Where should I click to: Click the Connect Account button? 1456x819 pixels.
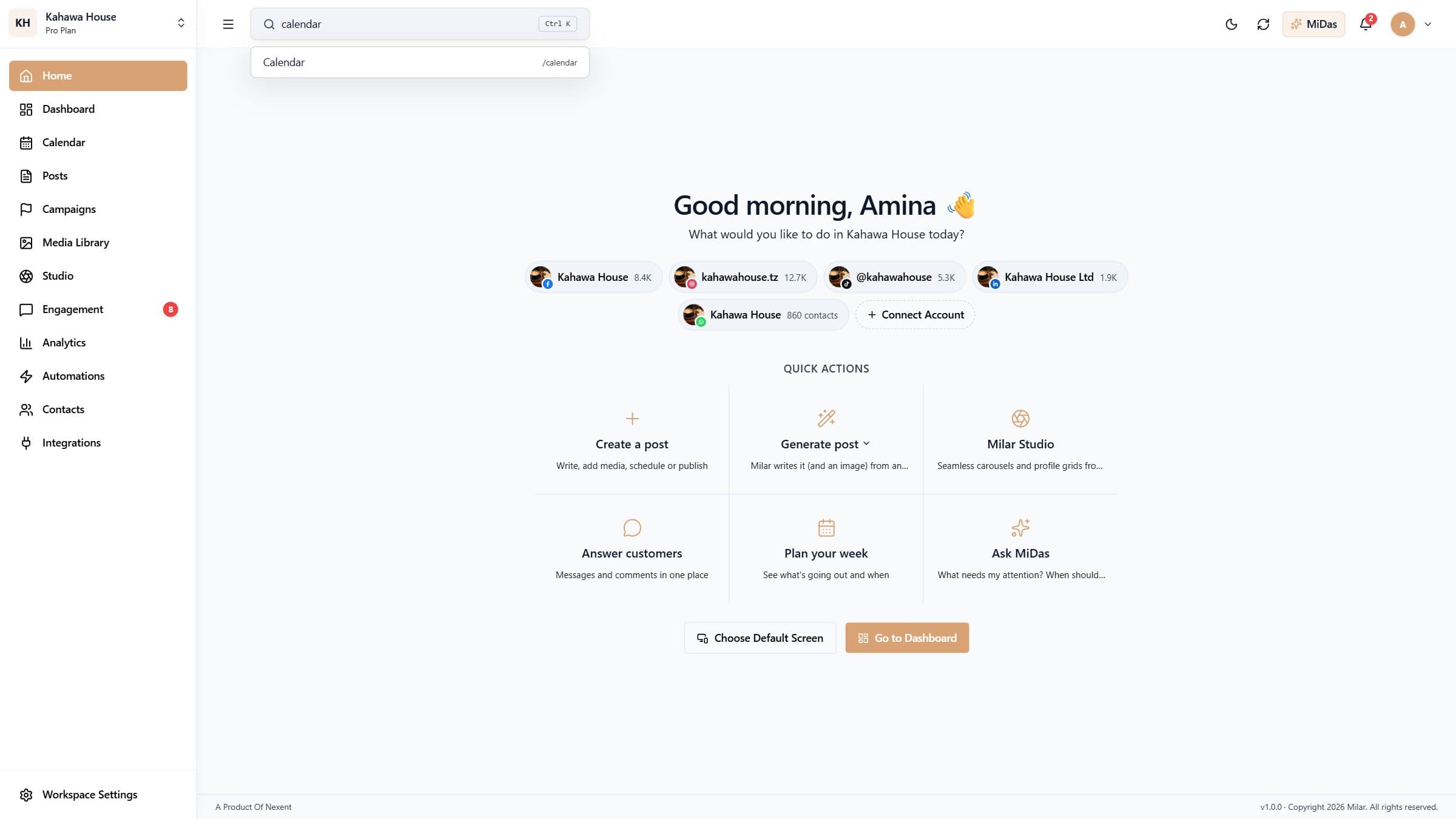pyautogui.click(x=915, y=315)
